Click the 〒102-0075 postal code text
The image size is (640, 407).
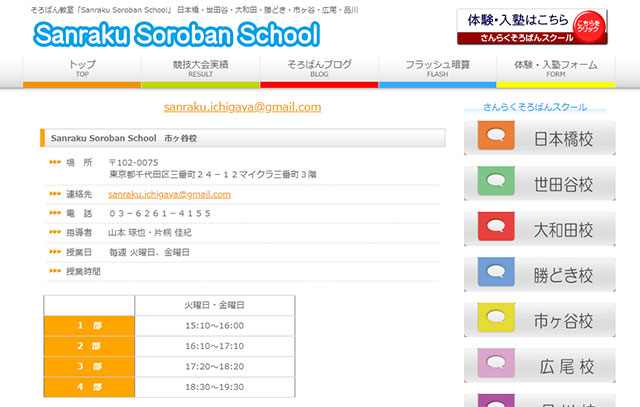133,162
